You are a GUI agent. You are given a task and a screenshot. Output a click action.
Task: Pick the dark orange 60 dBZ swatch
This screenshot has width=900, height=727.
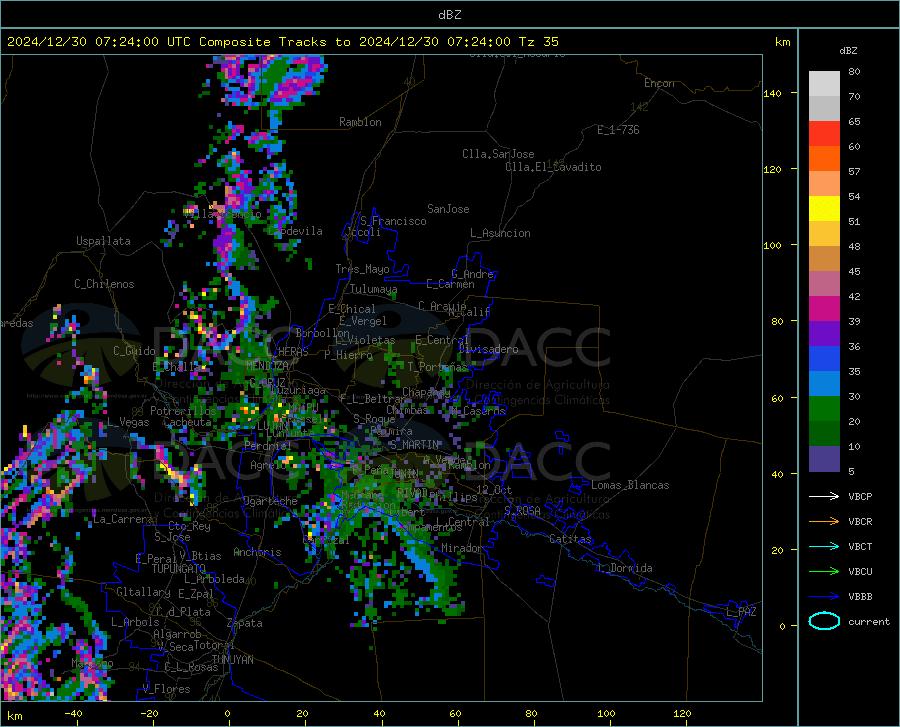(x=824, y=158)
